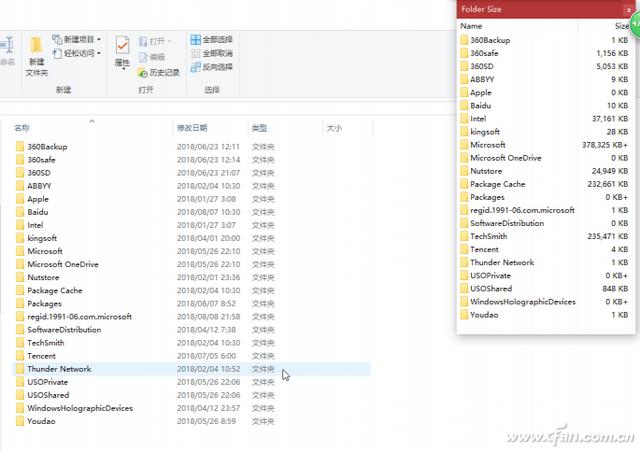Select the Intel folder in Explorer
This screenshot has height=452, width=640.
(29, 225)
